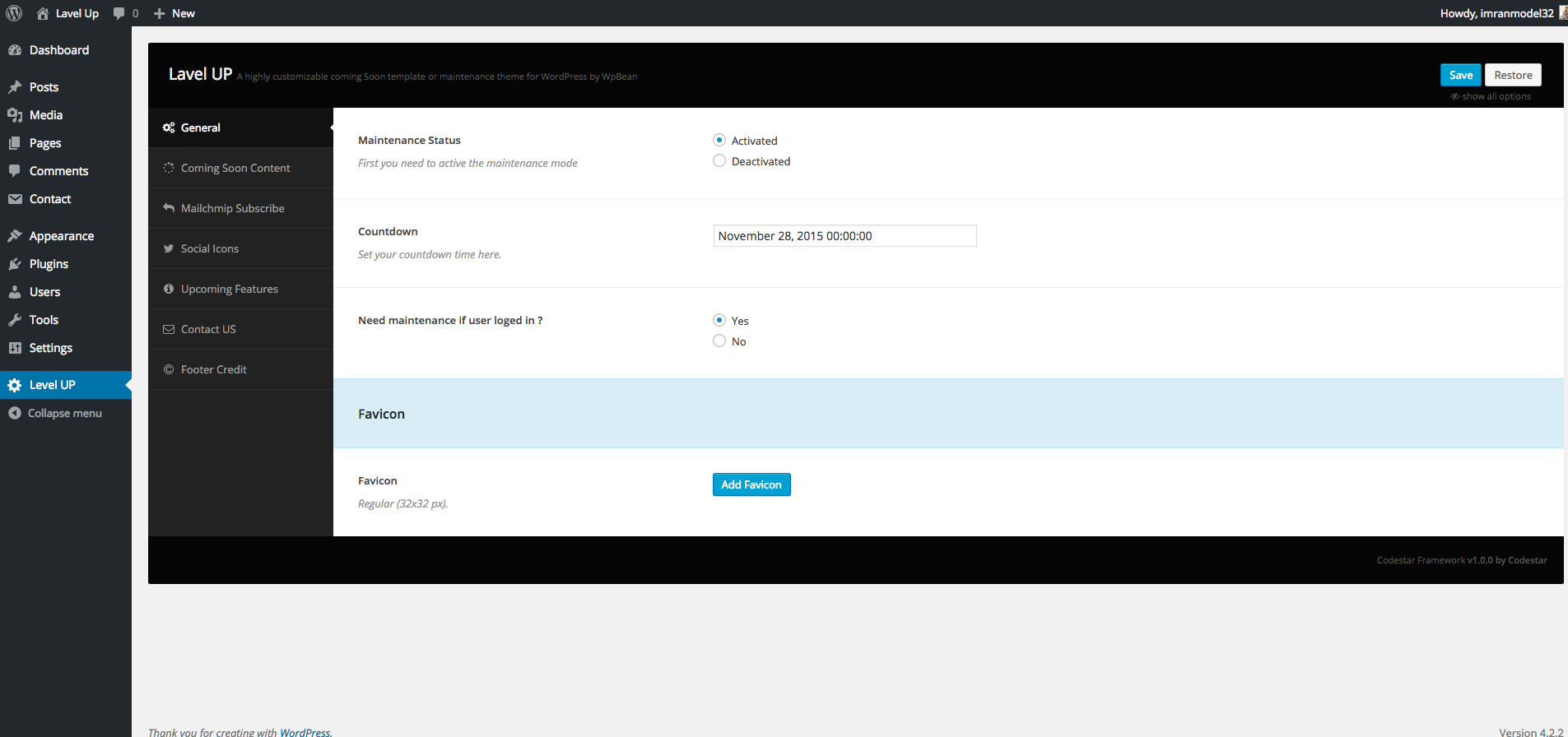Click the Contact envelope icon in sidebar
Screen dimensions: 1568x737
[x=15, y=199]
